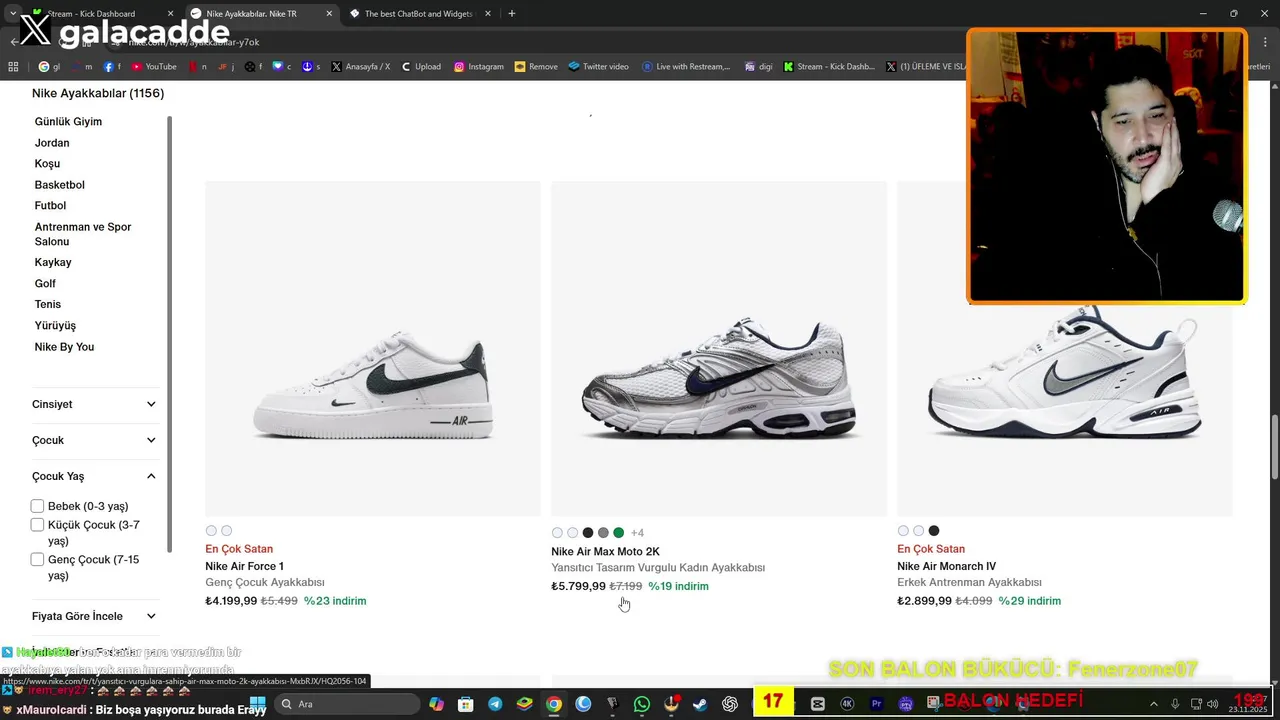Select the Günlük Giyim category
Screen dimensions: 1280x720
(x=68, y=121)
